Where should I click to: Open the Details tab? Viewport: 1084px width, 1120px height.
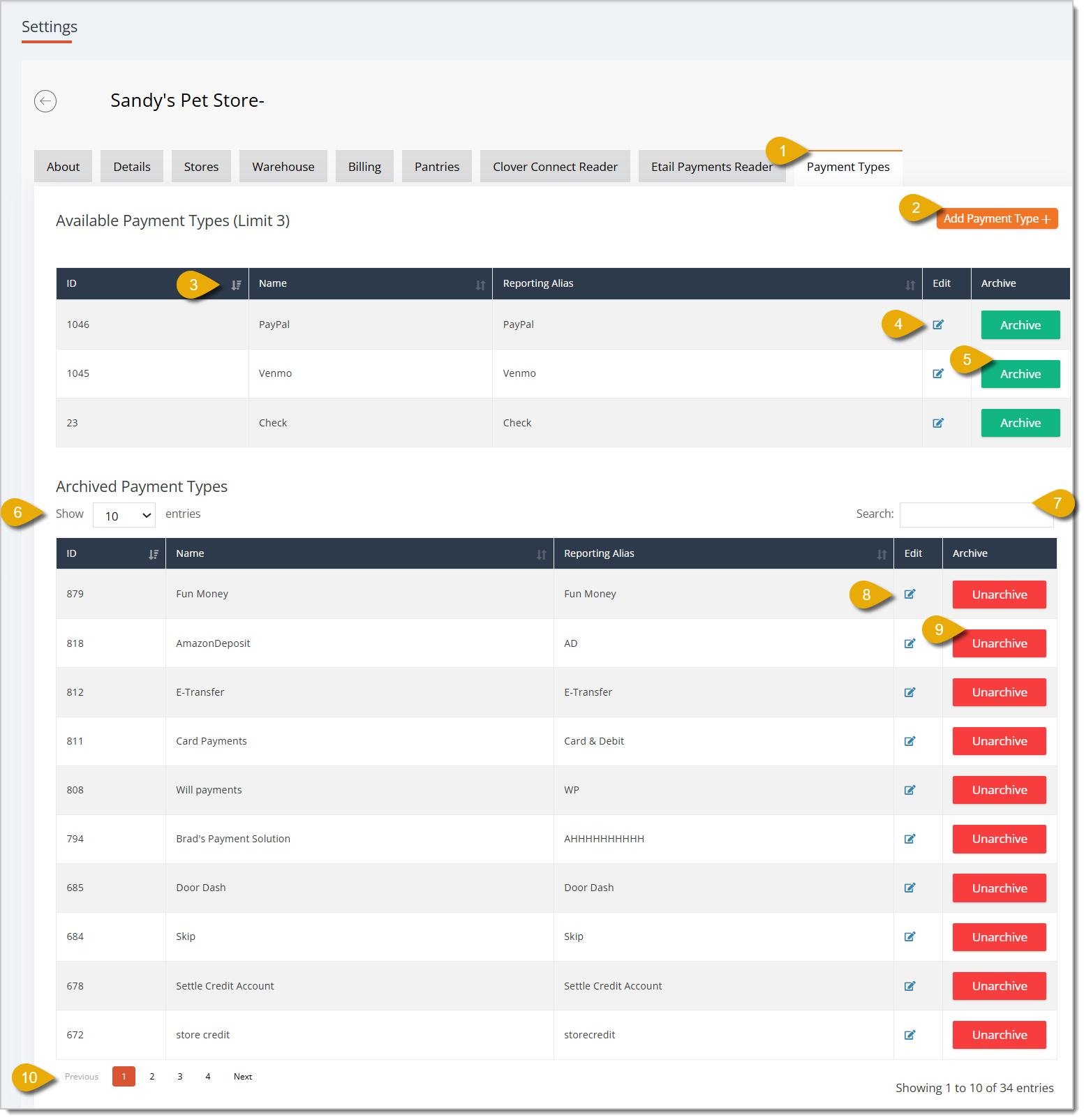pos(132,167)
